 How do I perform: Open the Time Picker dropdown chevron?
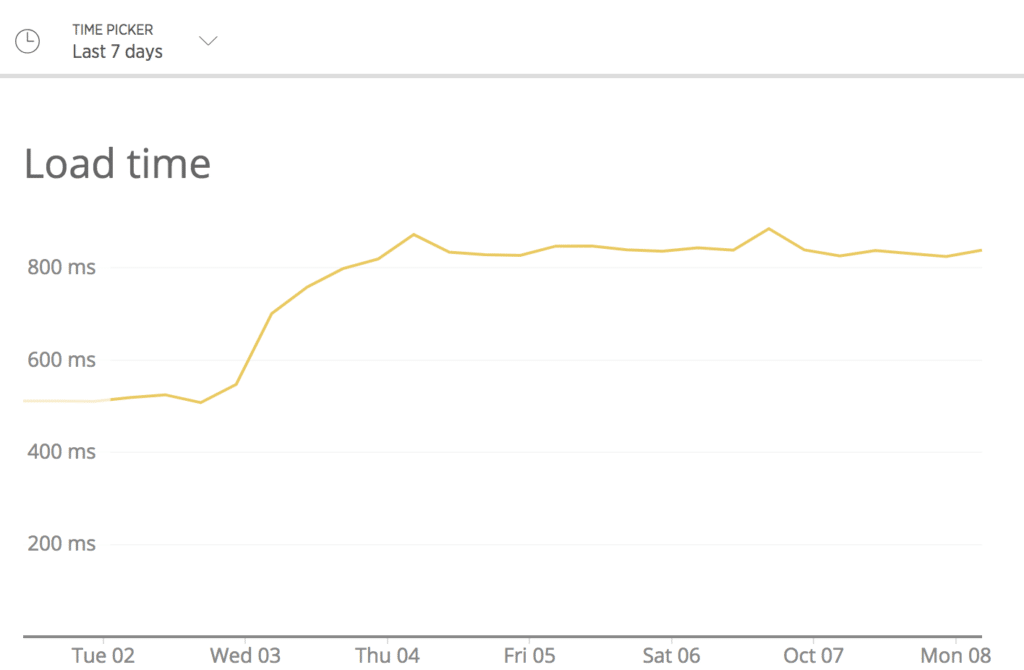click(x=208, y=41)
